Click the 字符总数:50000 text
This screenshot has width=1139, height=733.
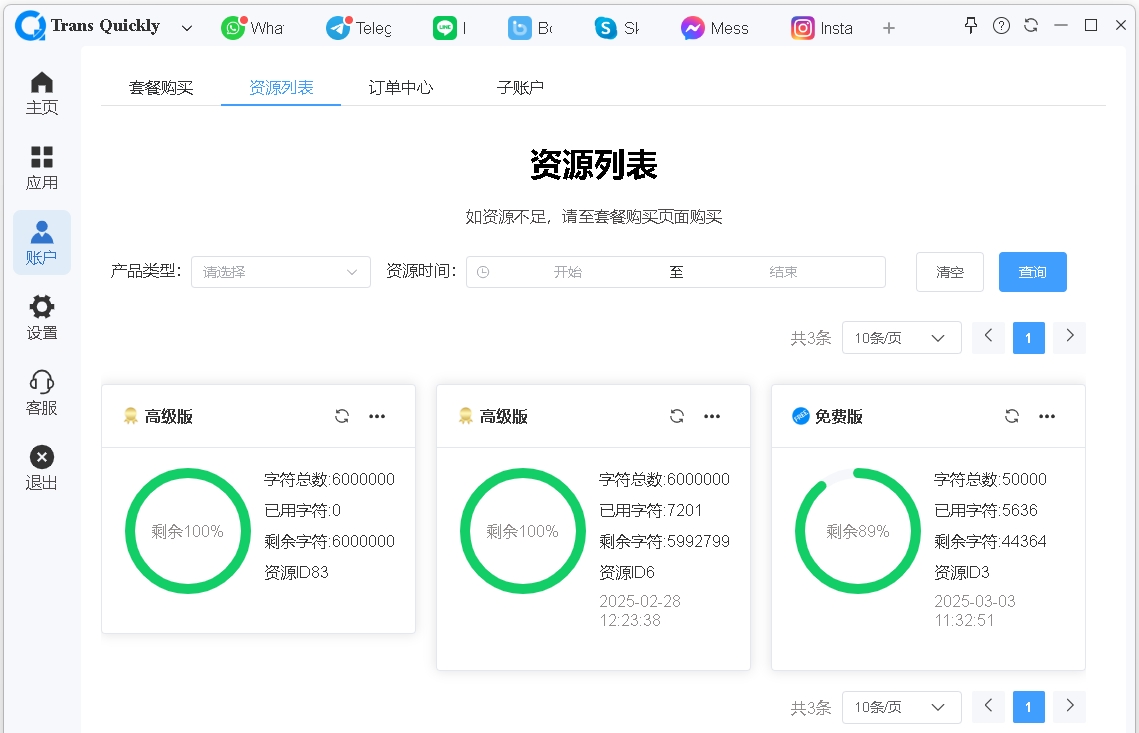pyautogui.click(x=990, y=479)
